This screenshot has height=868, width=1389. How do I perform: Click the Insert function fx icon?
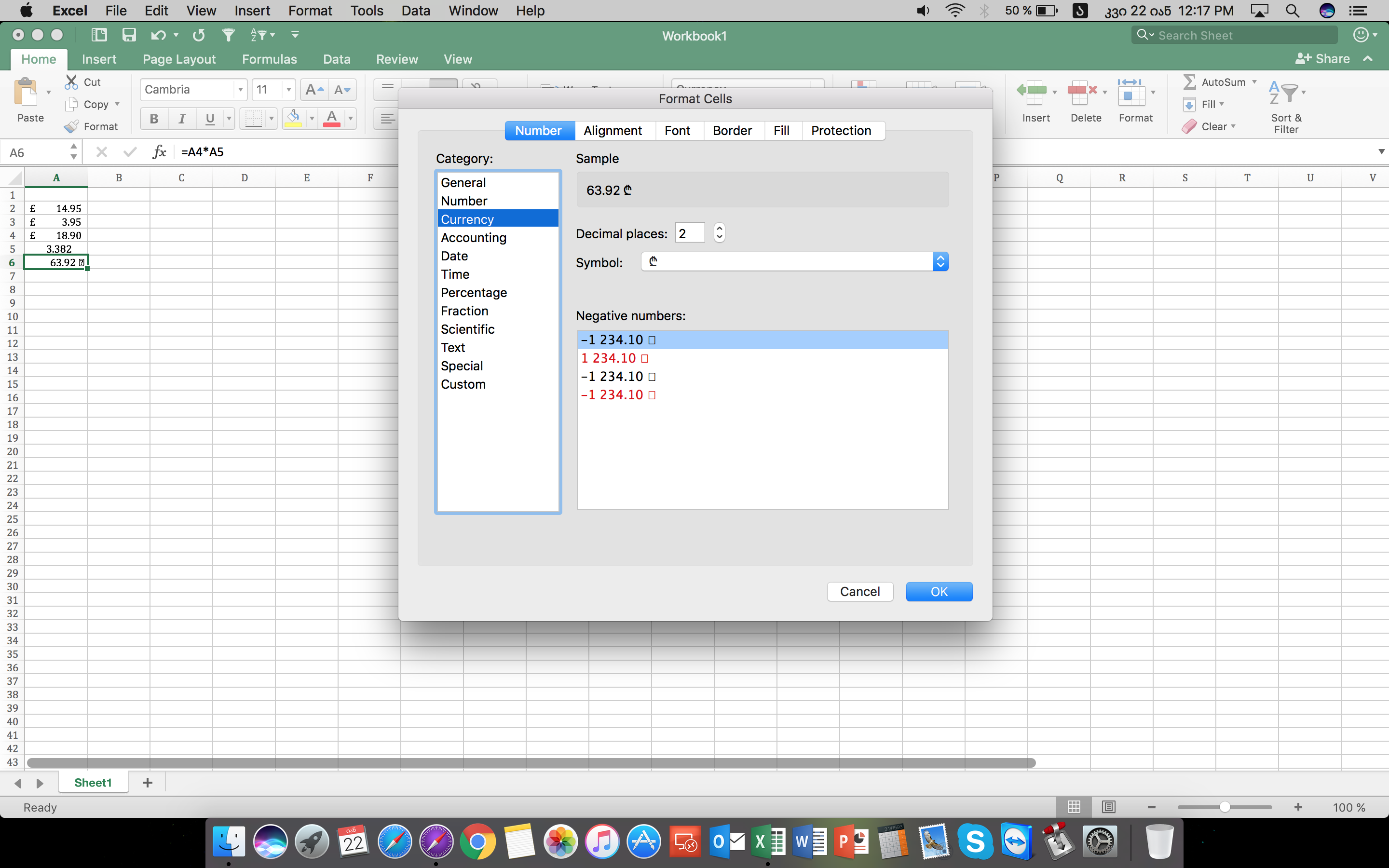pyautogui.click(x=159, y=151)
